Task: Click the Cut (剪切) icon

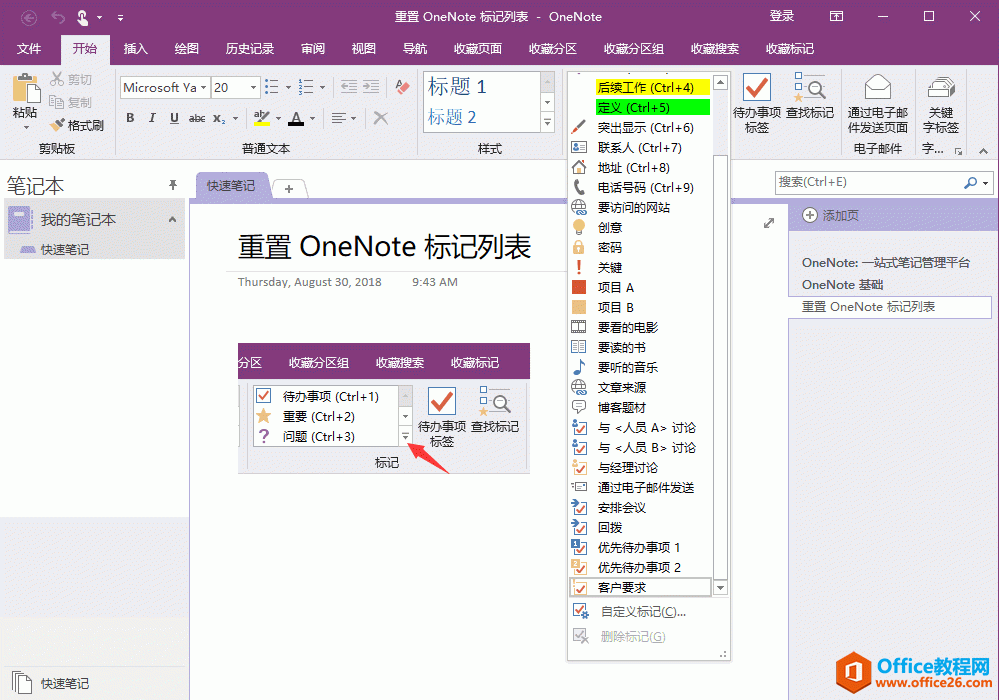Action: 73,79
